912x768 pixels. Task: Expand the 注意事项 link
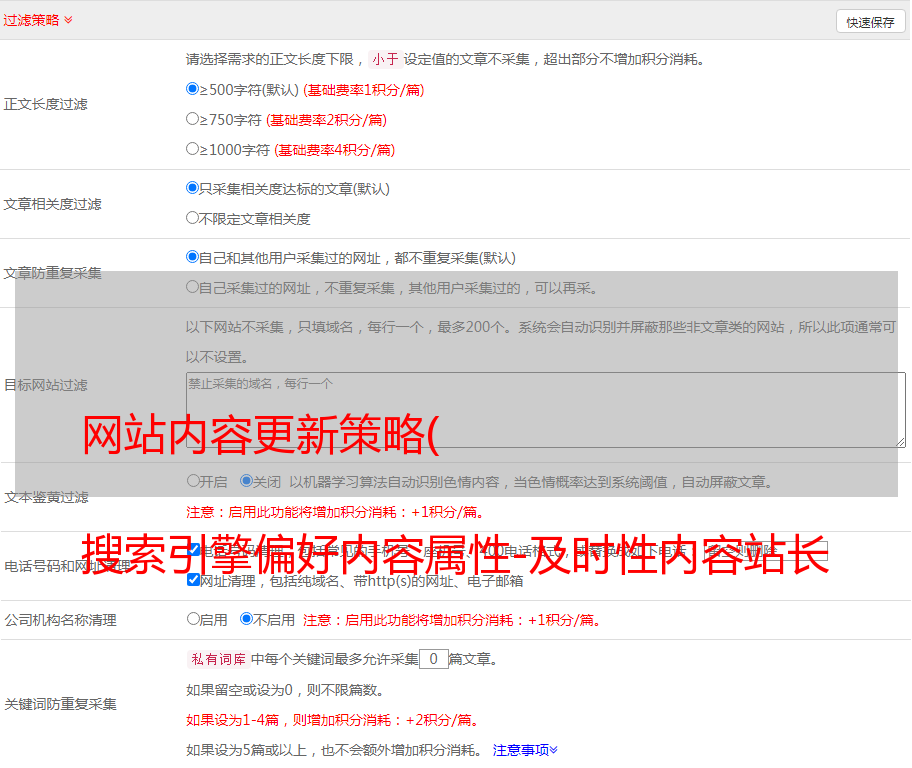pos(525,750)
